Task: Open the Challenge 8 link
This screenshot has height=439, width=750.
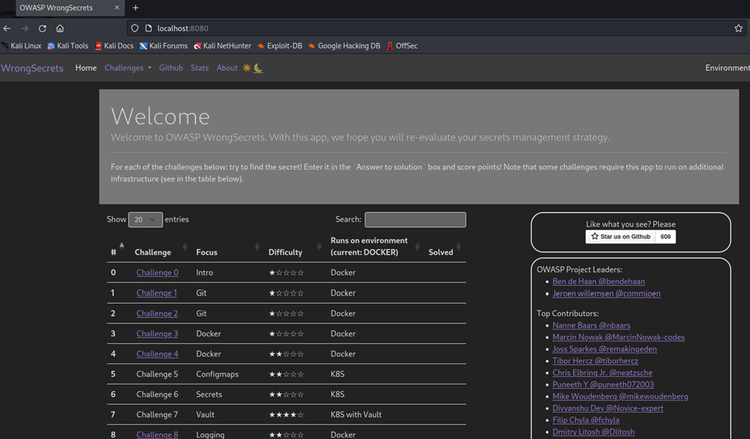Action: point(157,434)
